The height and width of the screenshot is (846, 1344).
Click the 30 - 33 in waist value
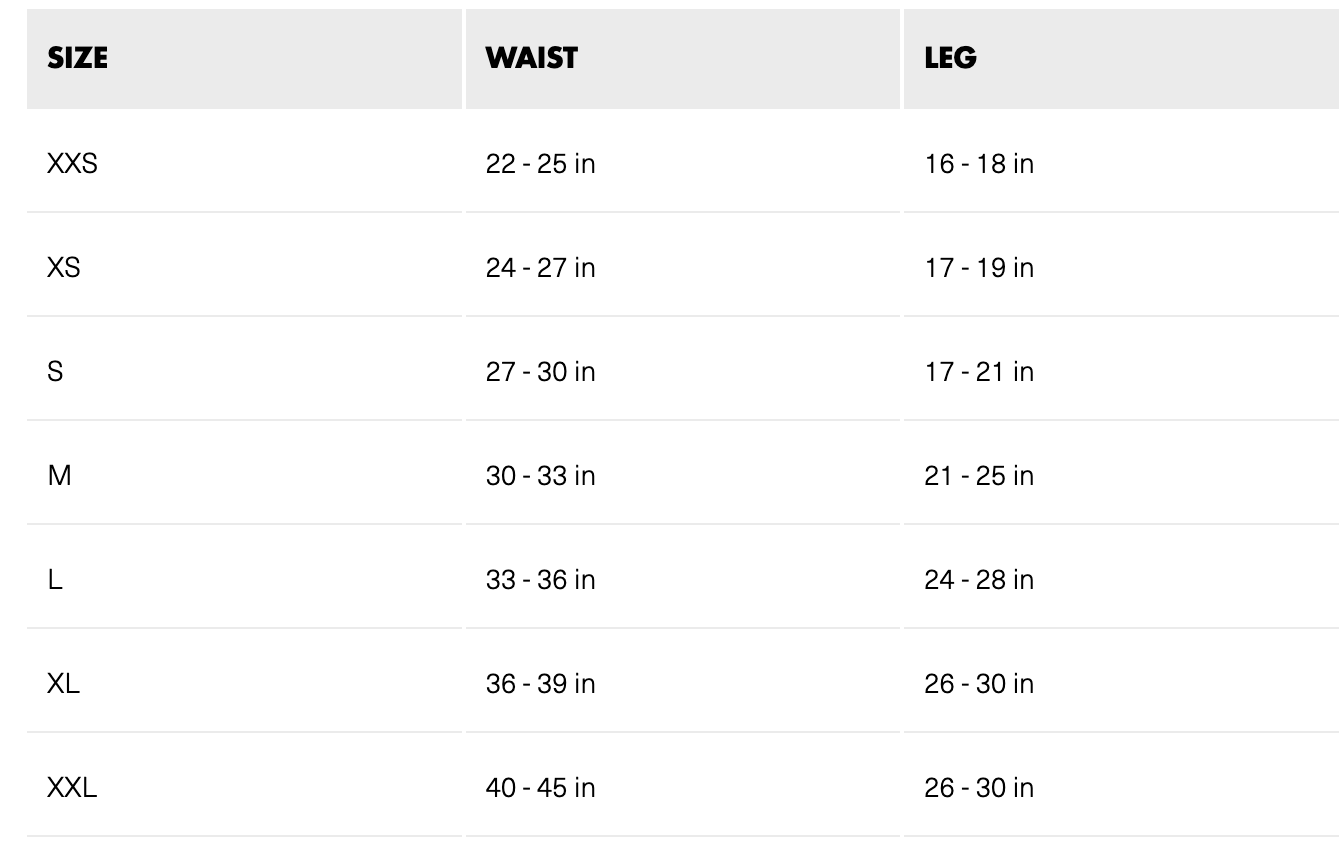click(x=540, y=475)
